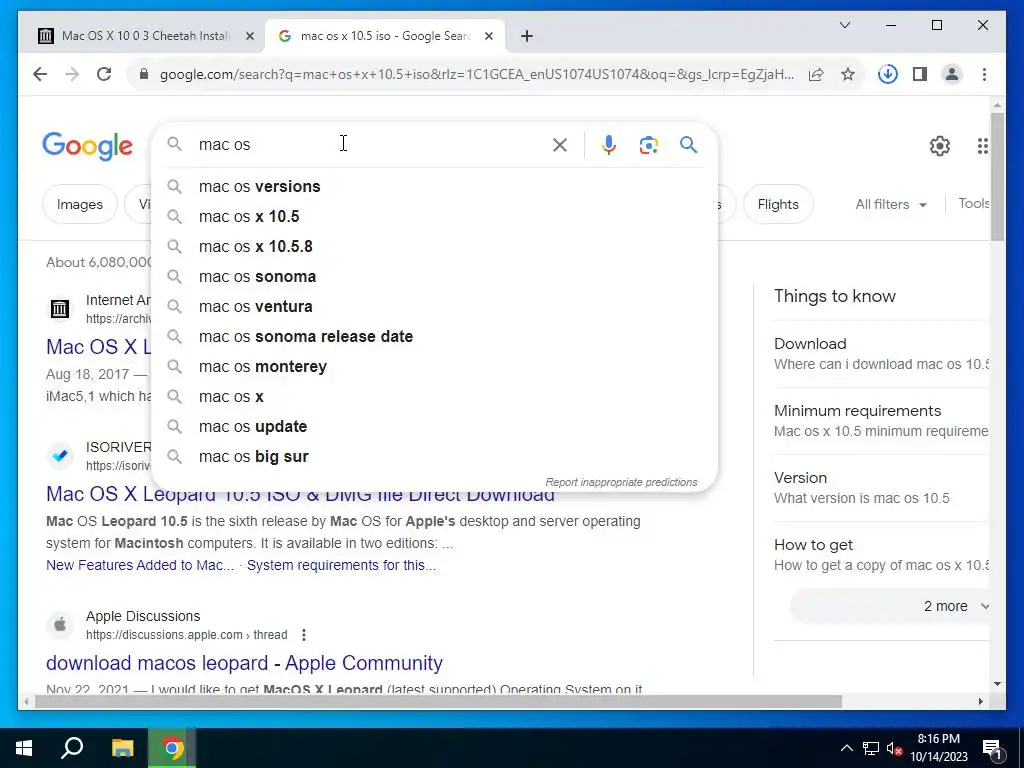Open the notification center icon

pyautogui.click(x=993, y=749)
